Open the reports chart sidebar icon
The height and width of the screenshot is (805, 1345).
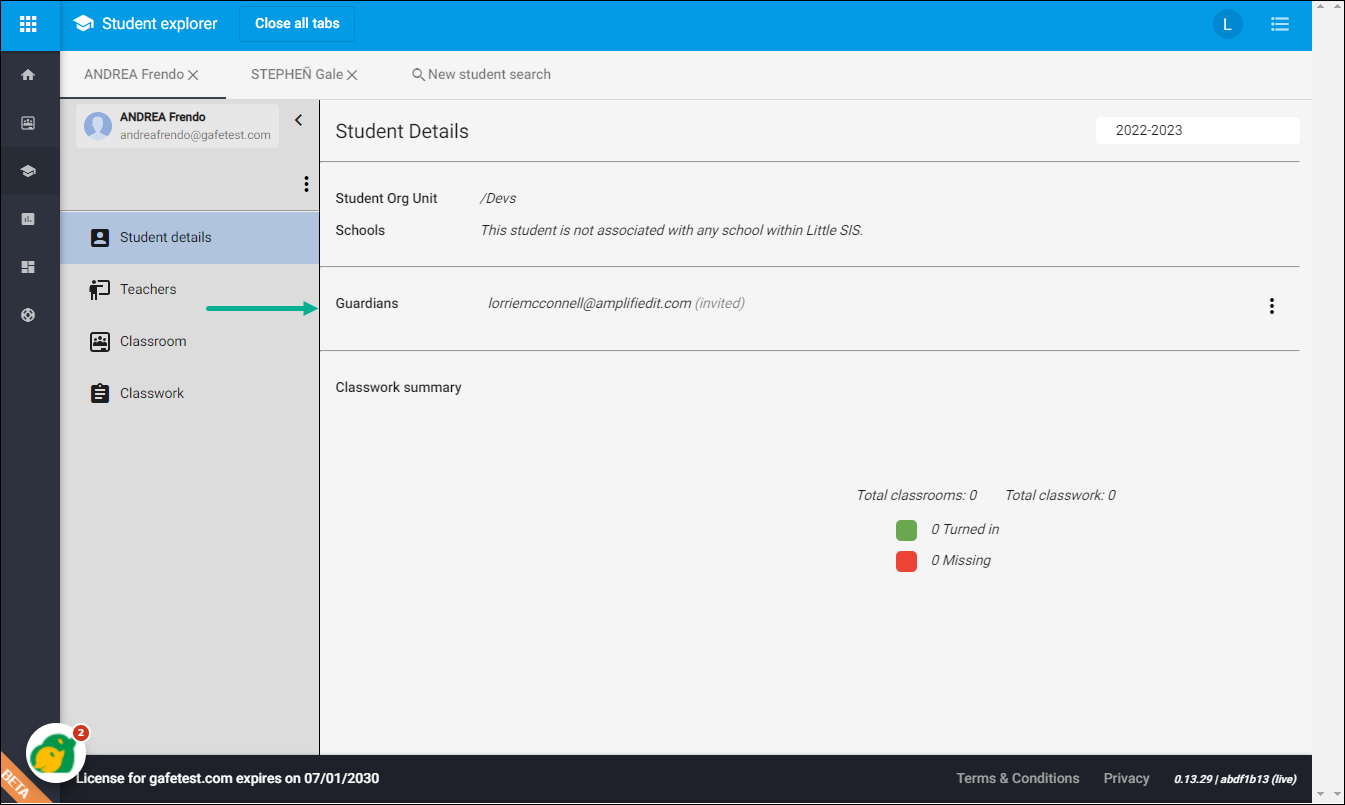(28, 219)
